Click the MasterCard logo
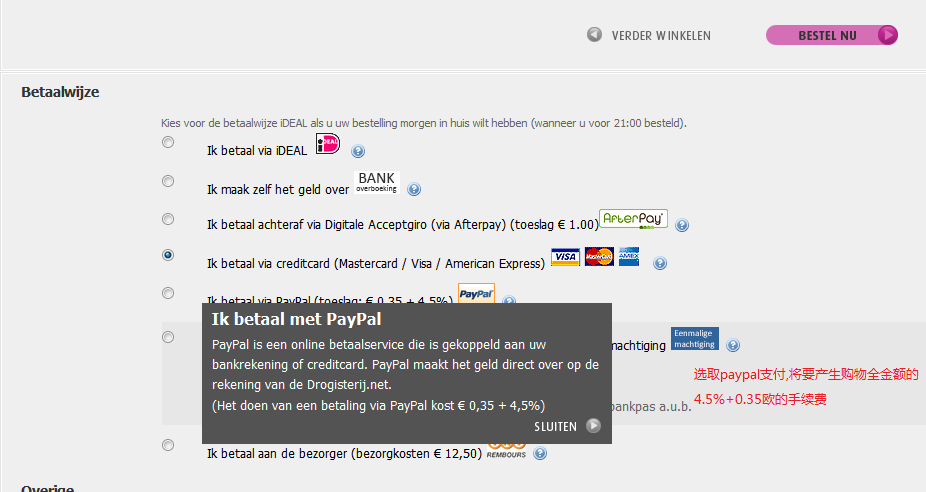This screenshot has width=926, height=492. (599, 257)
